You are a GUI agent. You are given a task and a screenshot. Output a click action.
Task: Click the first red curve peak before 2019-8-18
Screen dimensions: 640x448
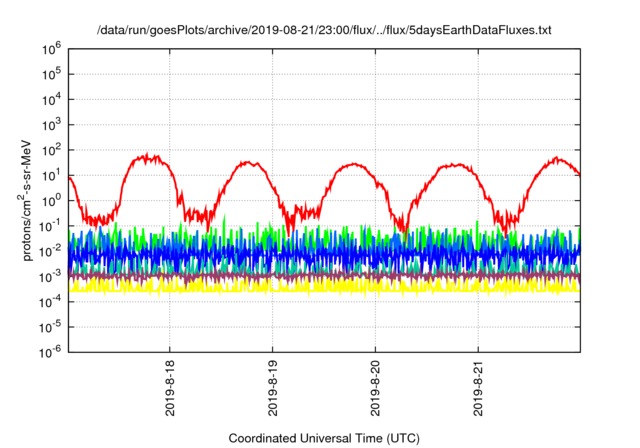pos(146,157)
